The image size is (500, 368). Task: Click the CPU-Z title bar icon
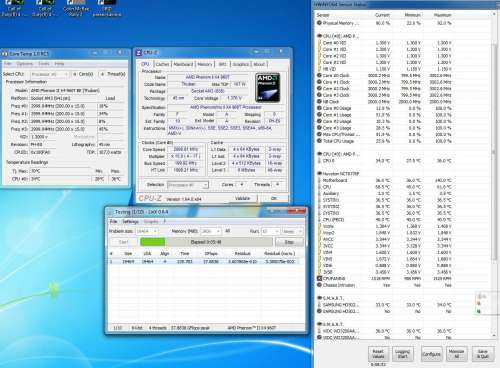point(139,53)
